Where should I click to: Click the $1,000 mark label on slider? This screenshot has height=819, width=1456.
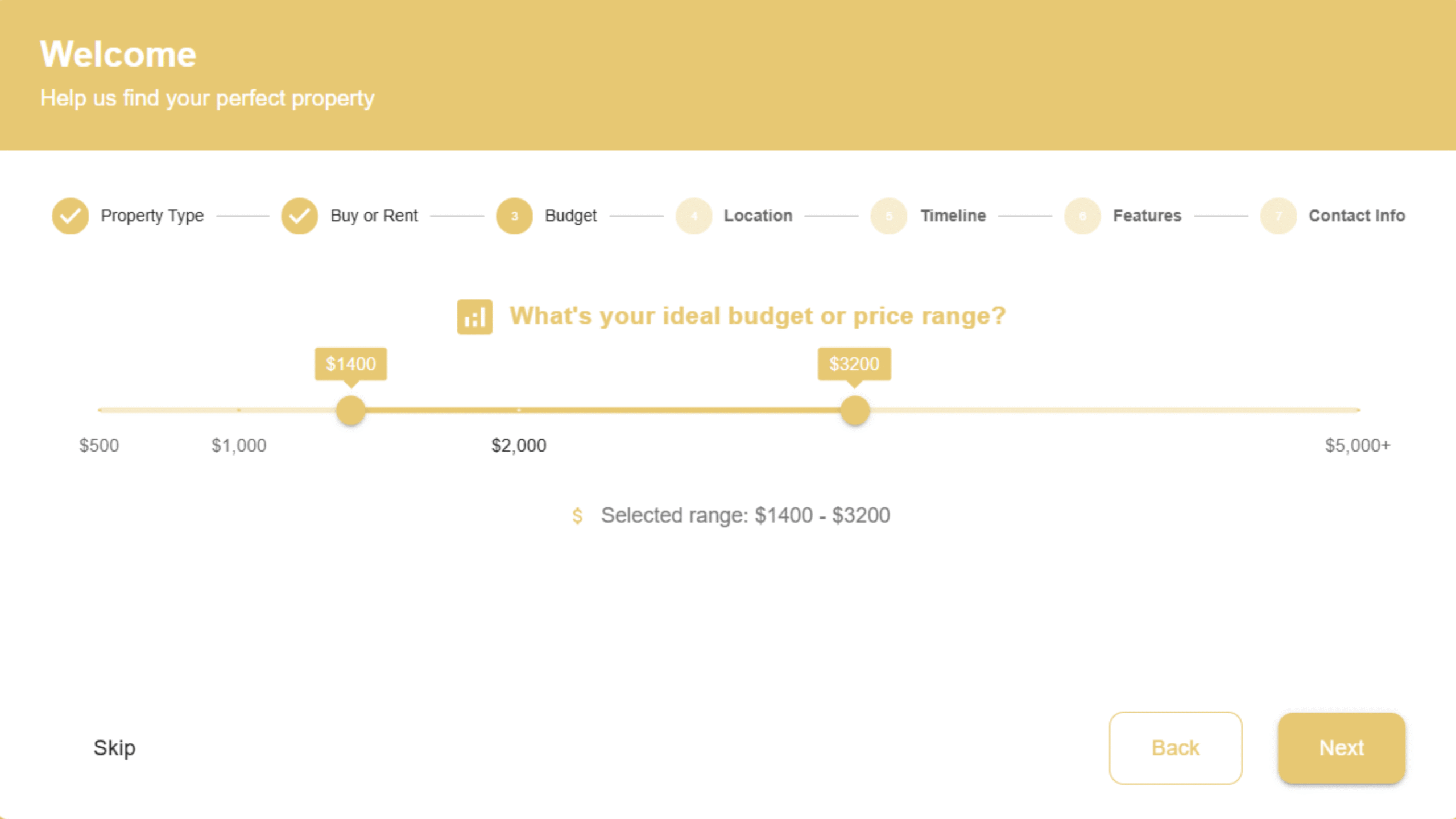click(x=239, y=445)
